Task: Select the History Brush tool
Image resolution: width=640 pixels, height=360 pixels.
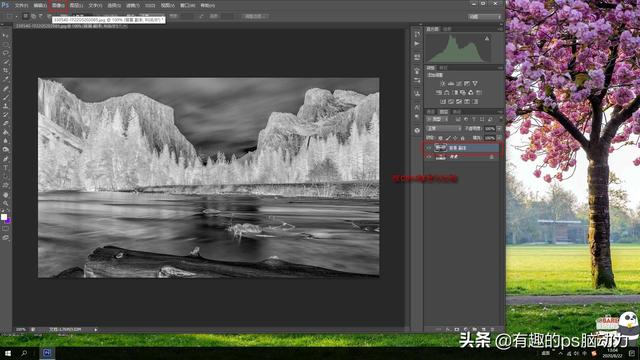Action: [6, 115]
